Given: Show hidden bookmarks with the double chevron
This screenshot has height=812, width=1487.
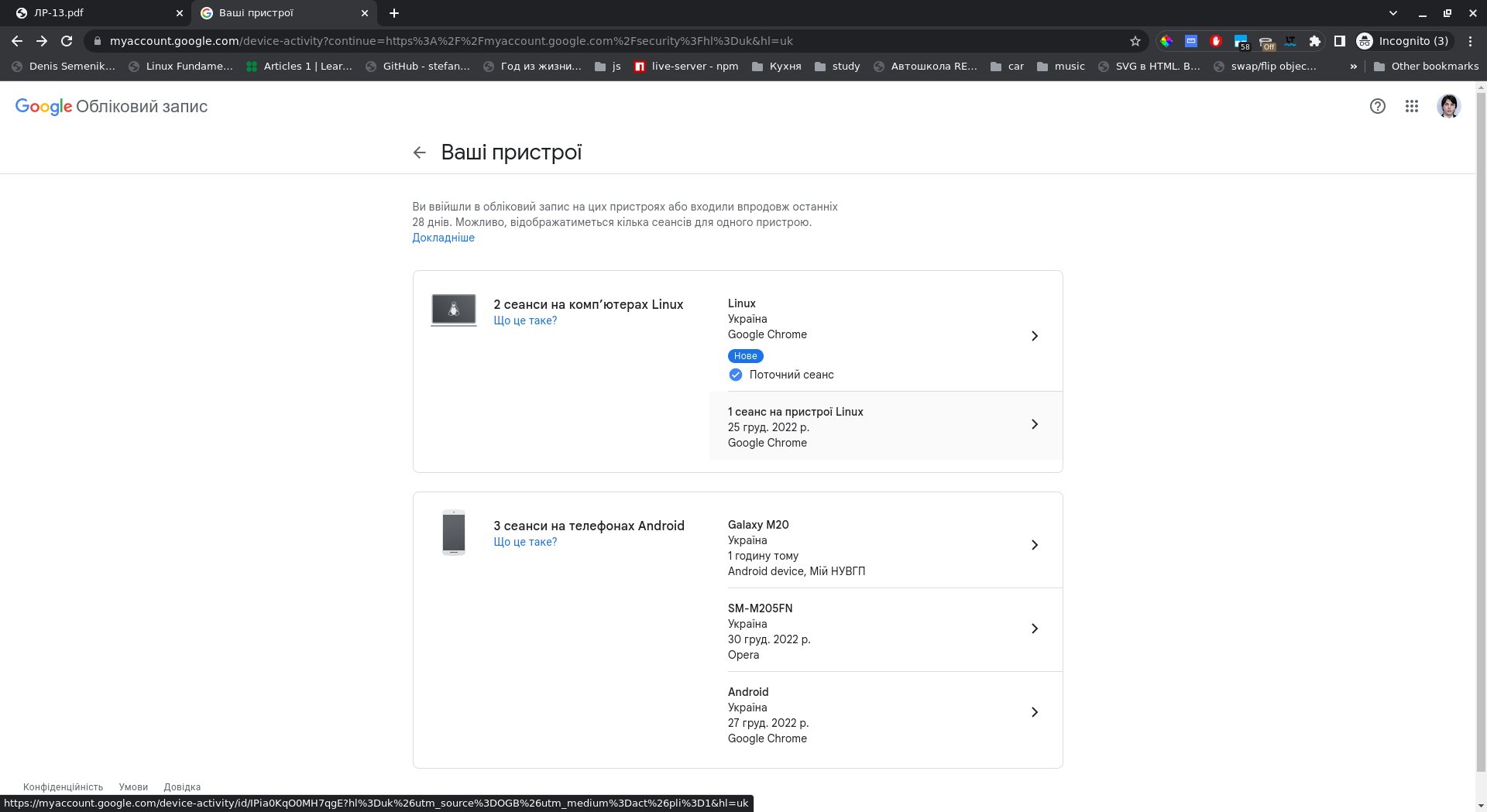Looking at the screenshot, I should tap(1353, 67).
